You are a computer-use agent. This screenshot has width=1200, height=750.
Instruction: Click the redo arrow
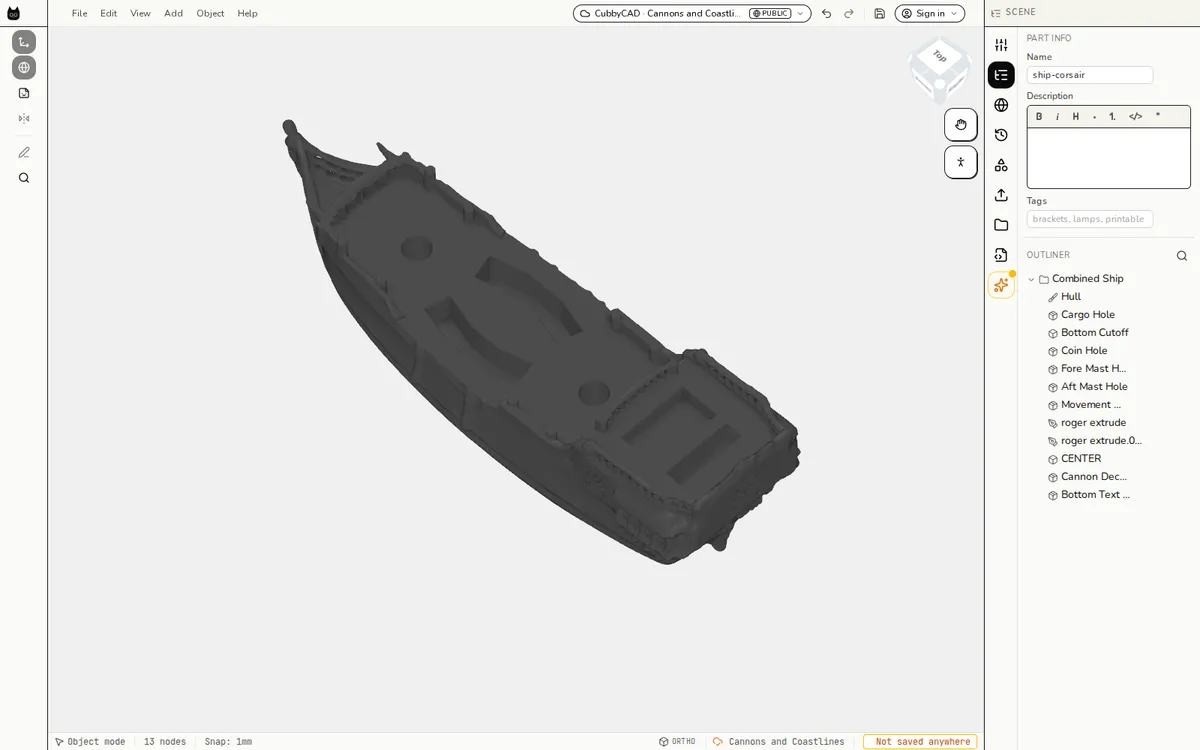click(849, 13)
